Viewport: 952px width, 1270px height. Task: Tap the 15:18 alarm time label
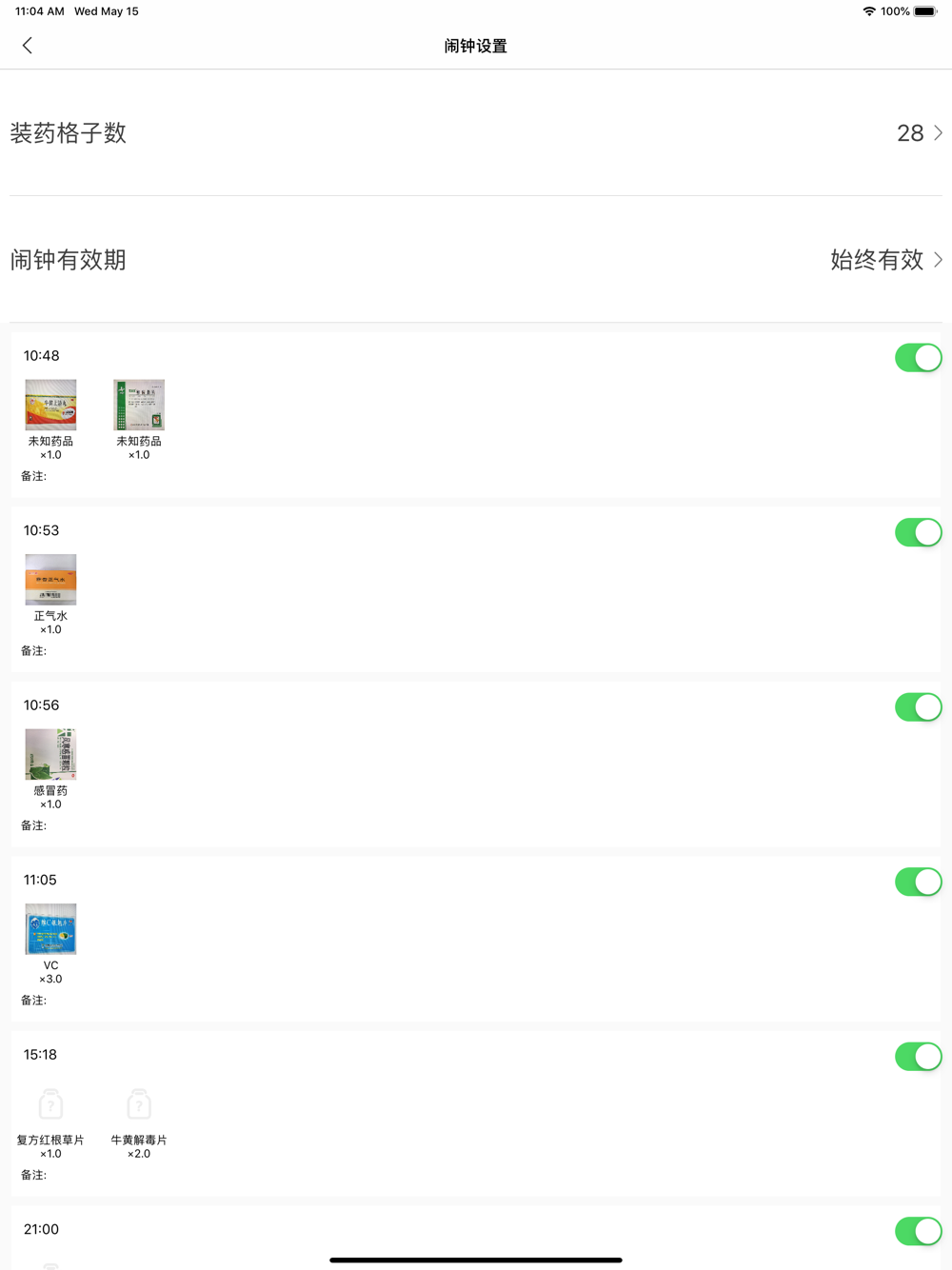[x=40, y=1055]
